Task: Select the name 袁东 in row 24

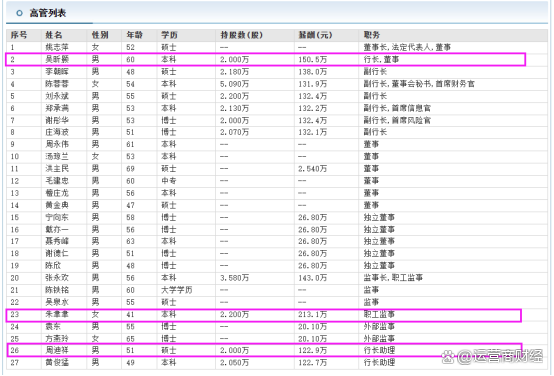Action: (x=53, y=327)
